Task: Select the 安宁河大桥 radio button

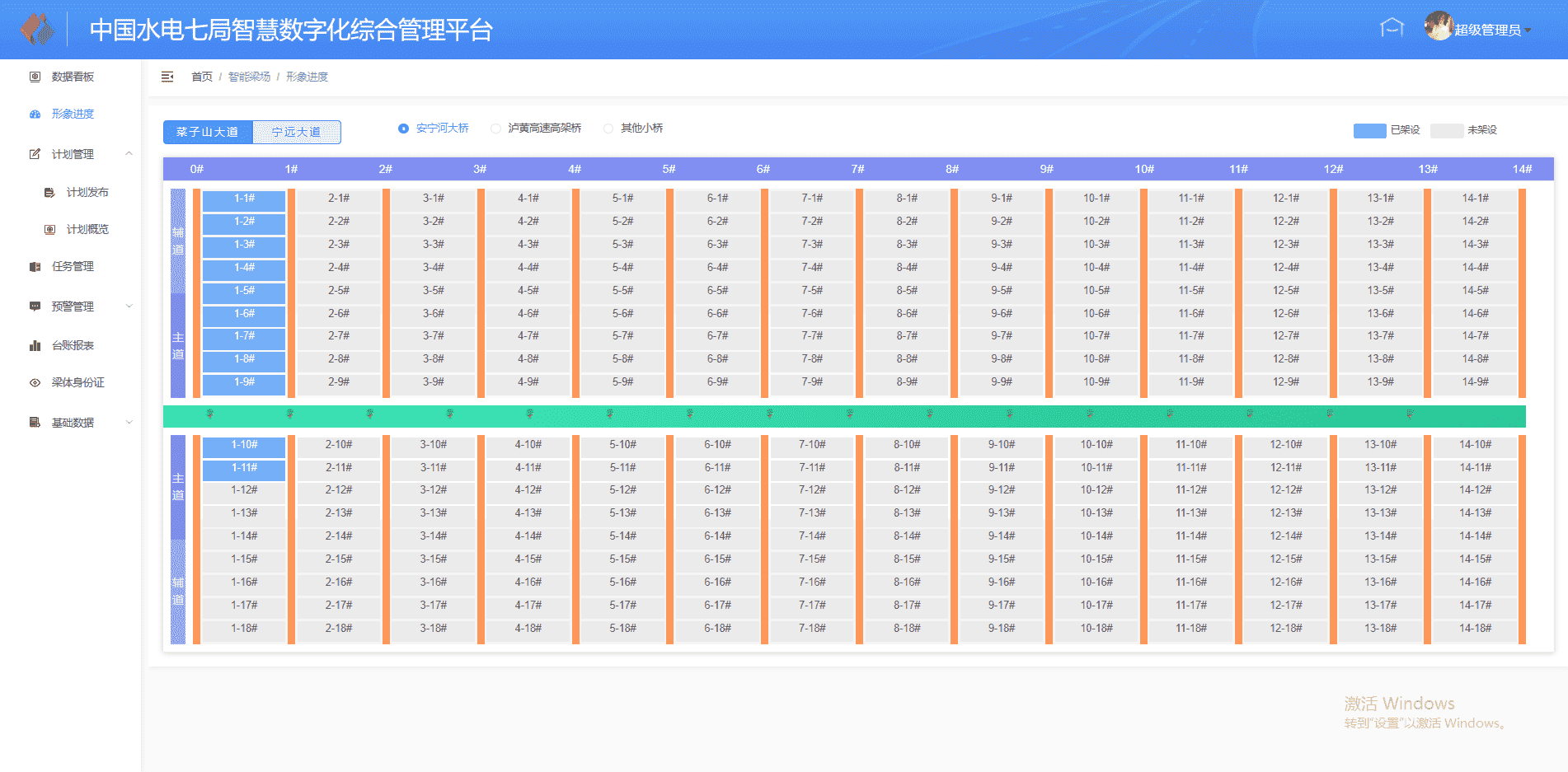Action: 403,129
